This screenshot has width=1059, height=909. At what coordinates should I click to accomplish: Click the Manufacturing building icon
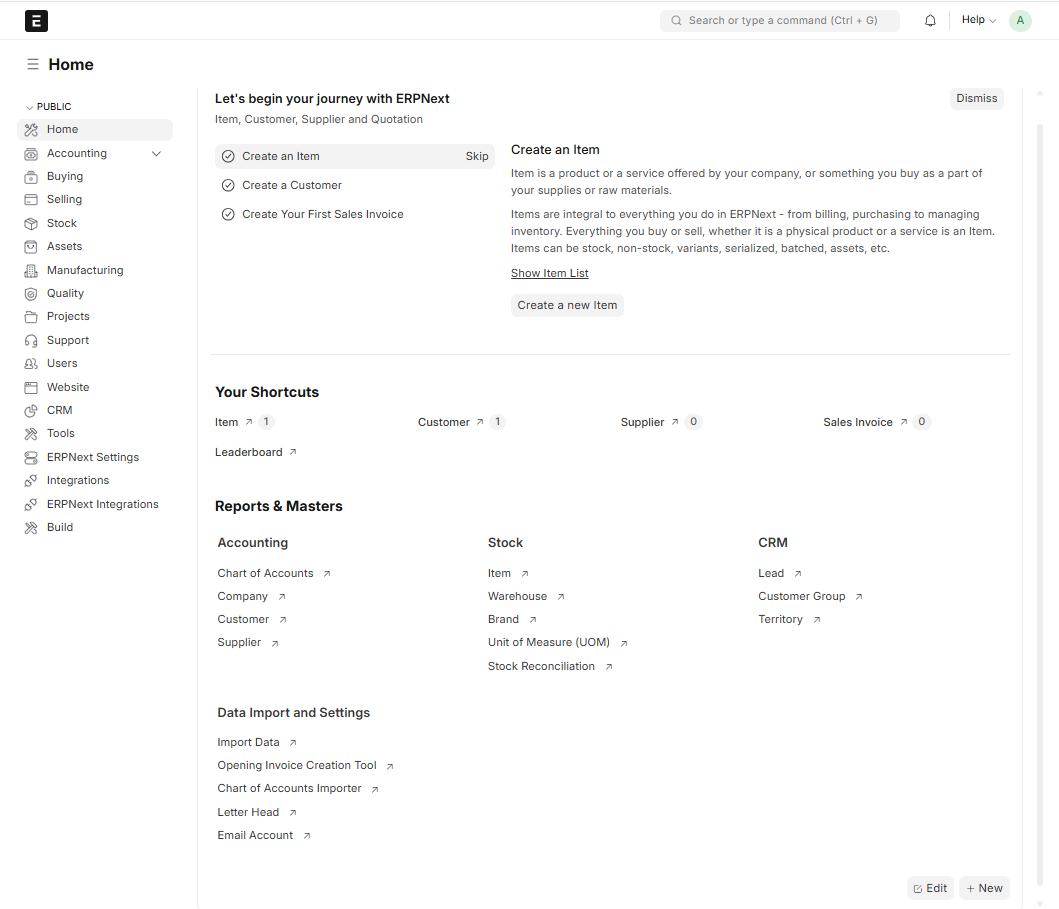click(x=31, y=270)
